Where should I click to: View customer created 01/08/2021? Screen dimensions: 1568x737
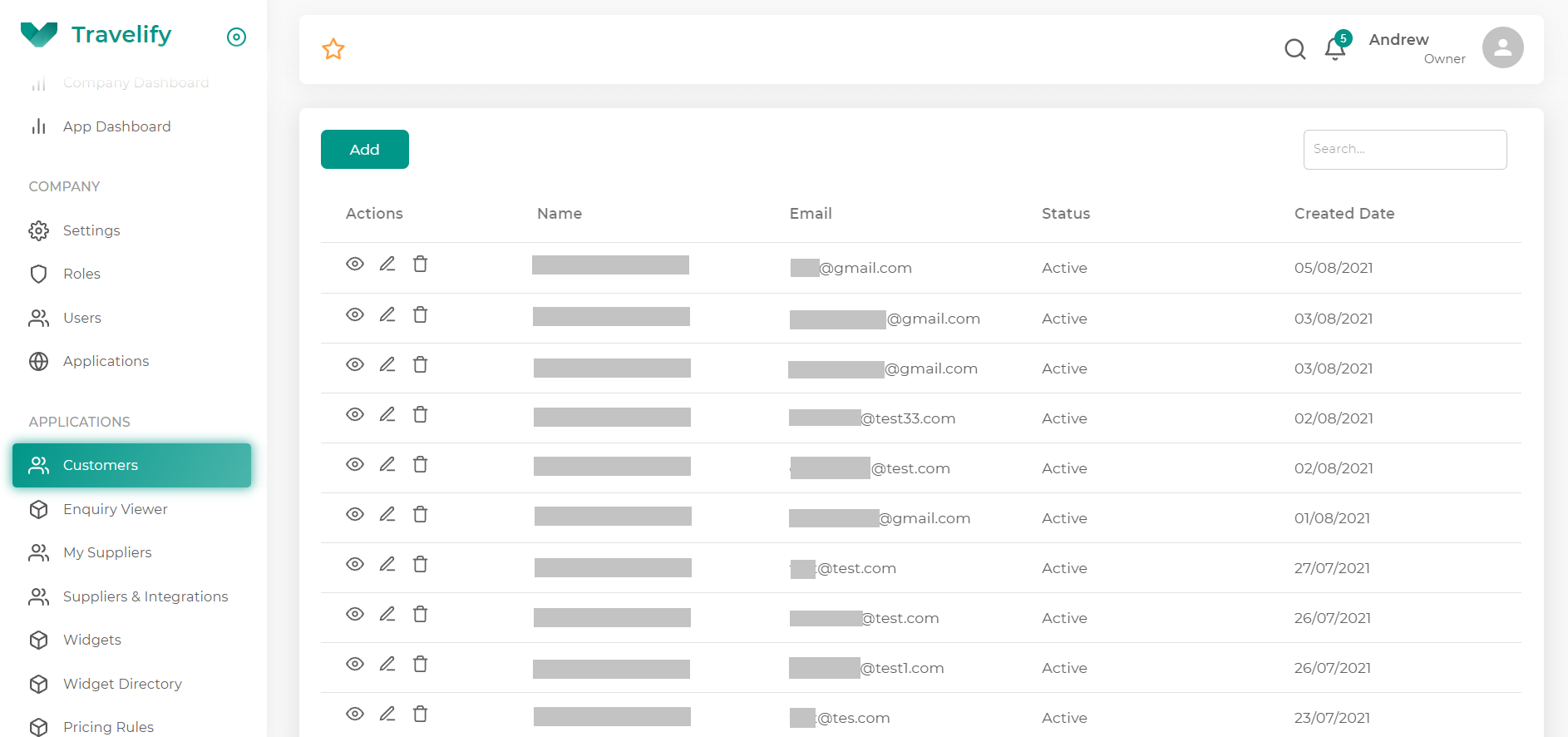[355, 514]
